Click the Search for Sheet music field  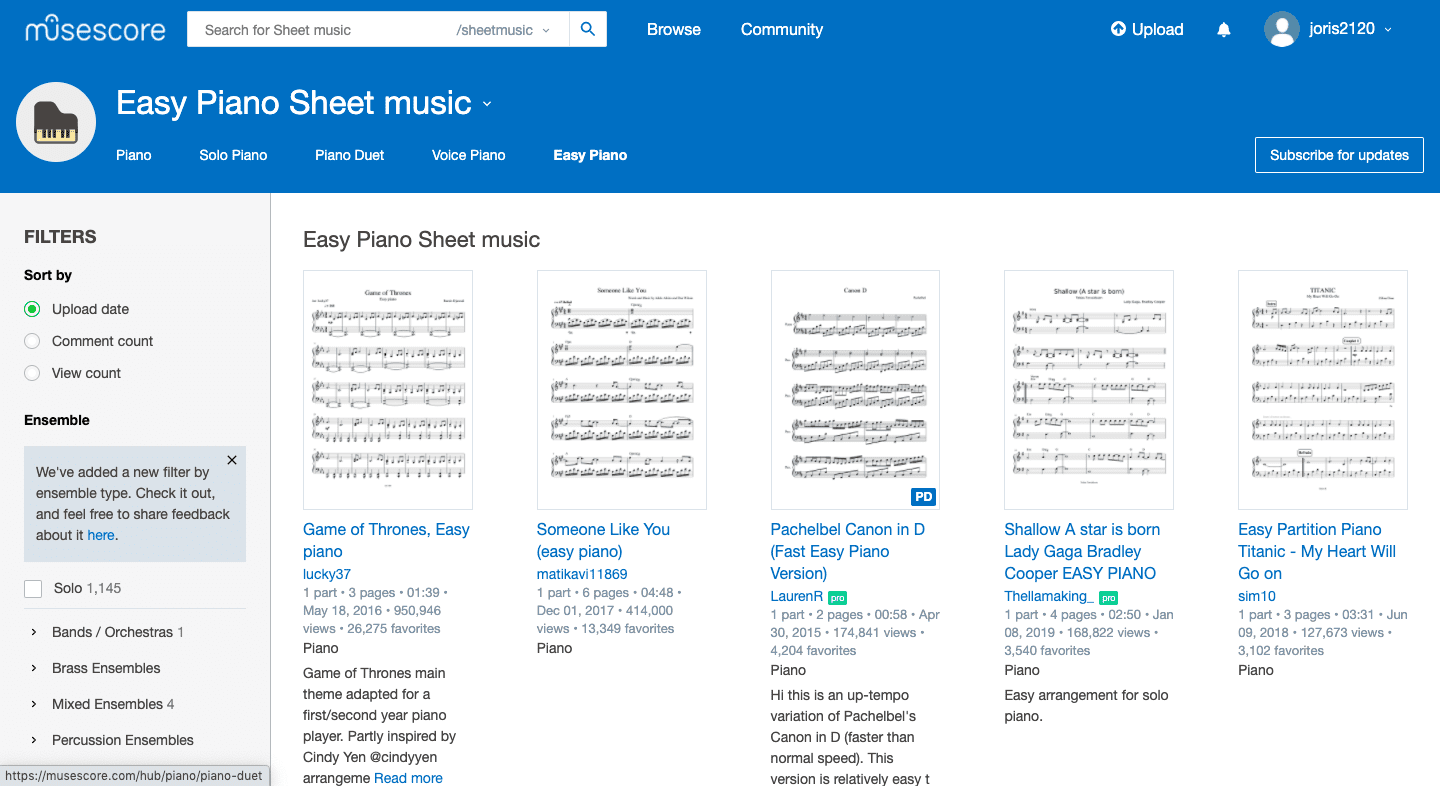point(320,30)
